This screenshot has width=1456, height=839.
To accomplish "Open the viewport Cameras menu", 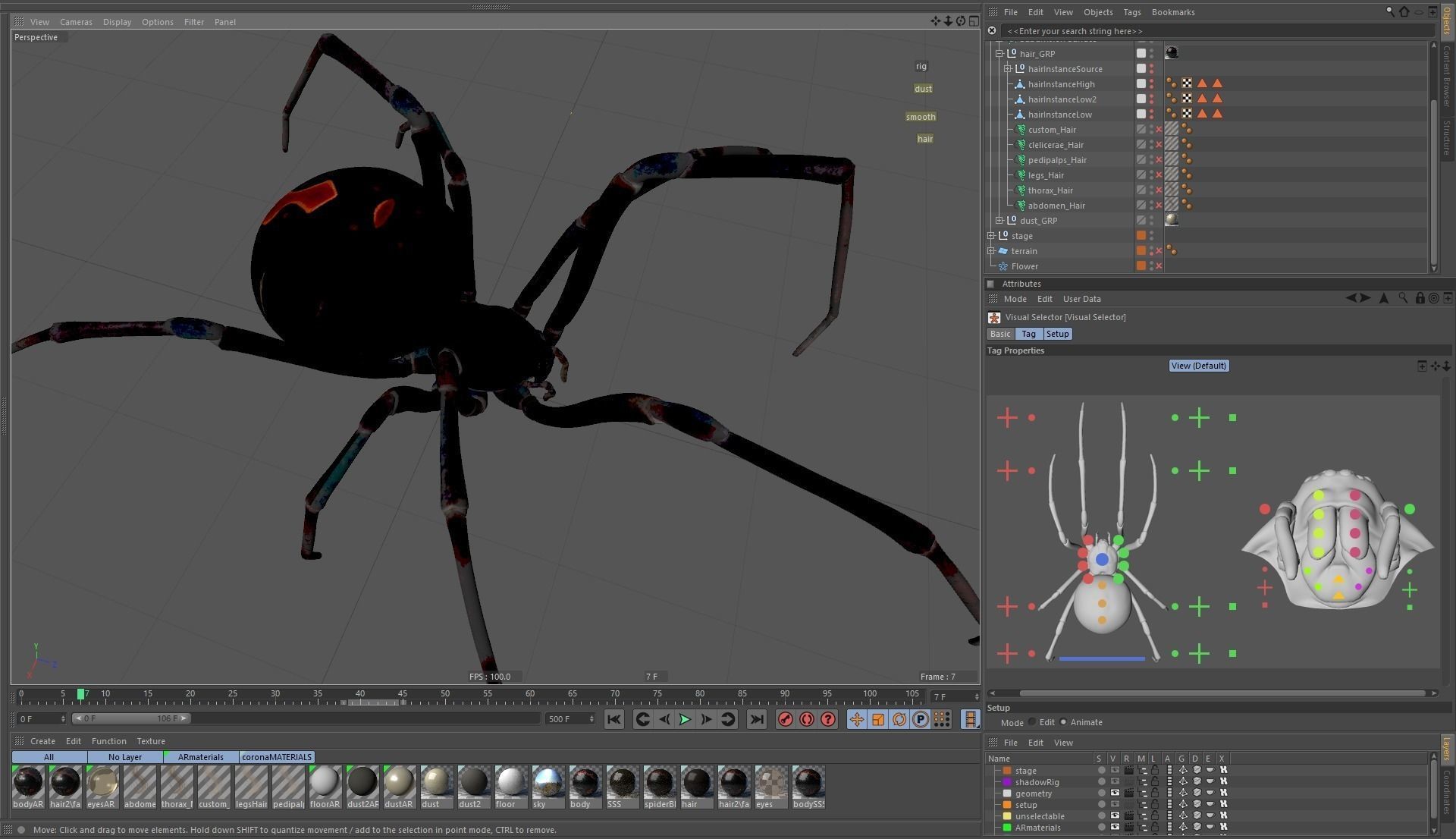I will [x=76, y=22].
